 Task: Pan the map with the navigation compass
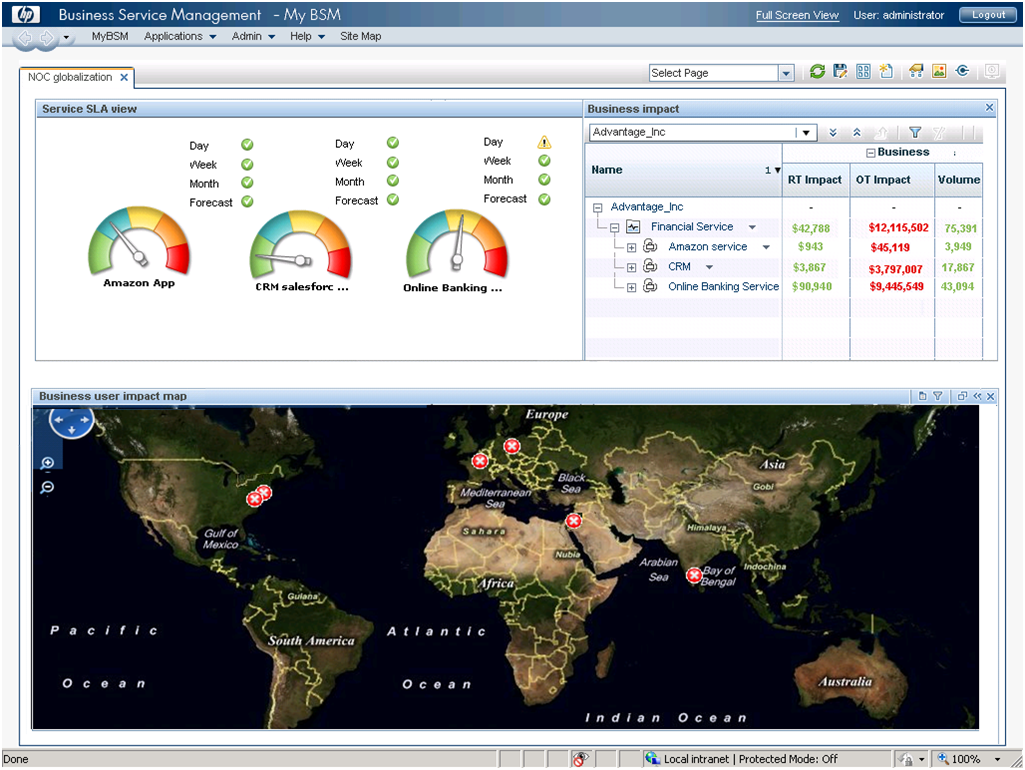[x=71, y=420]
